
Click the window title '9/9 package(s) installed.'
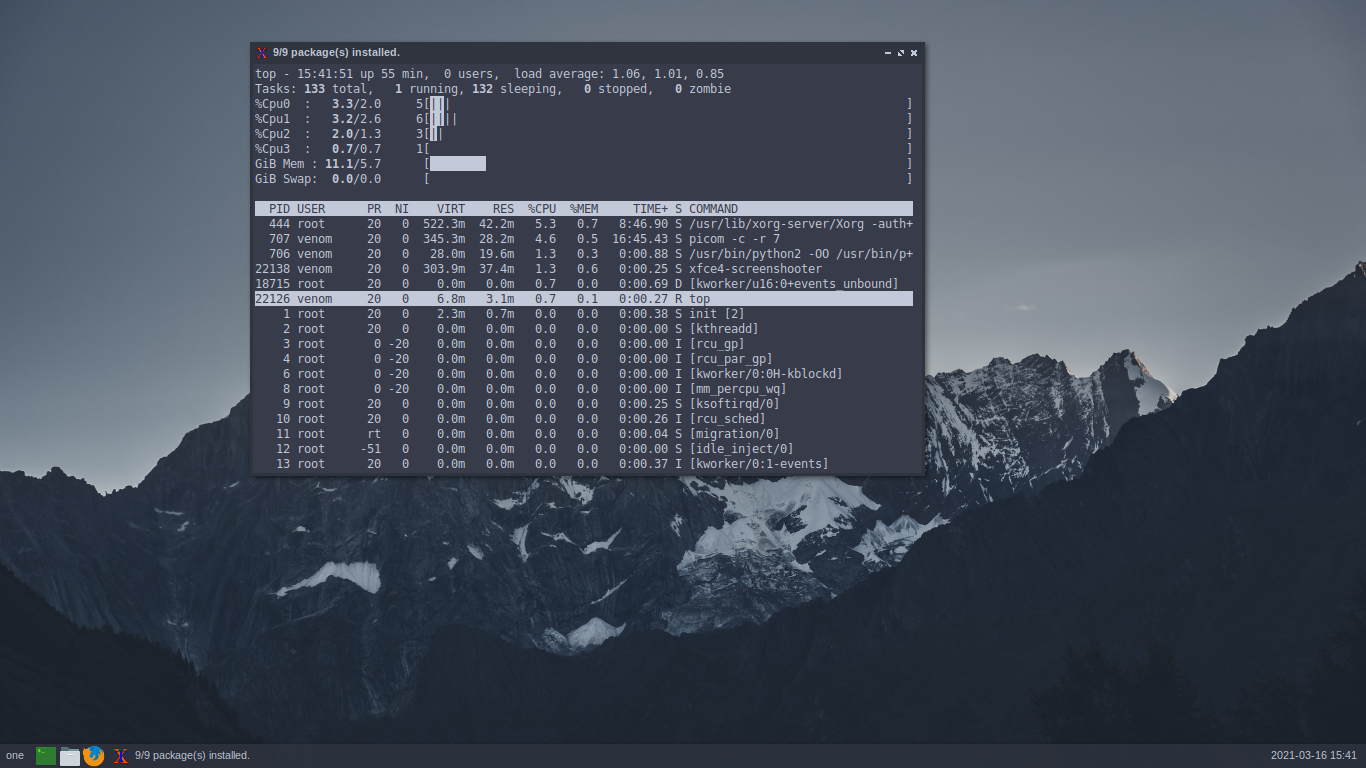coord(336,53)
